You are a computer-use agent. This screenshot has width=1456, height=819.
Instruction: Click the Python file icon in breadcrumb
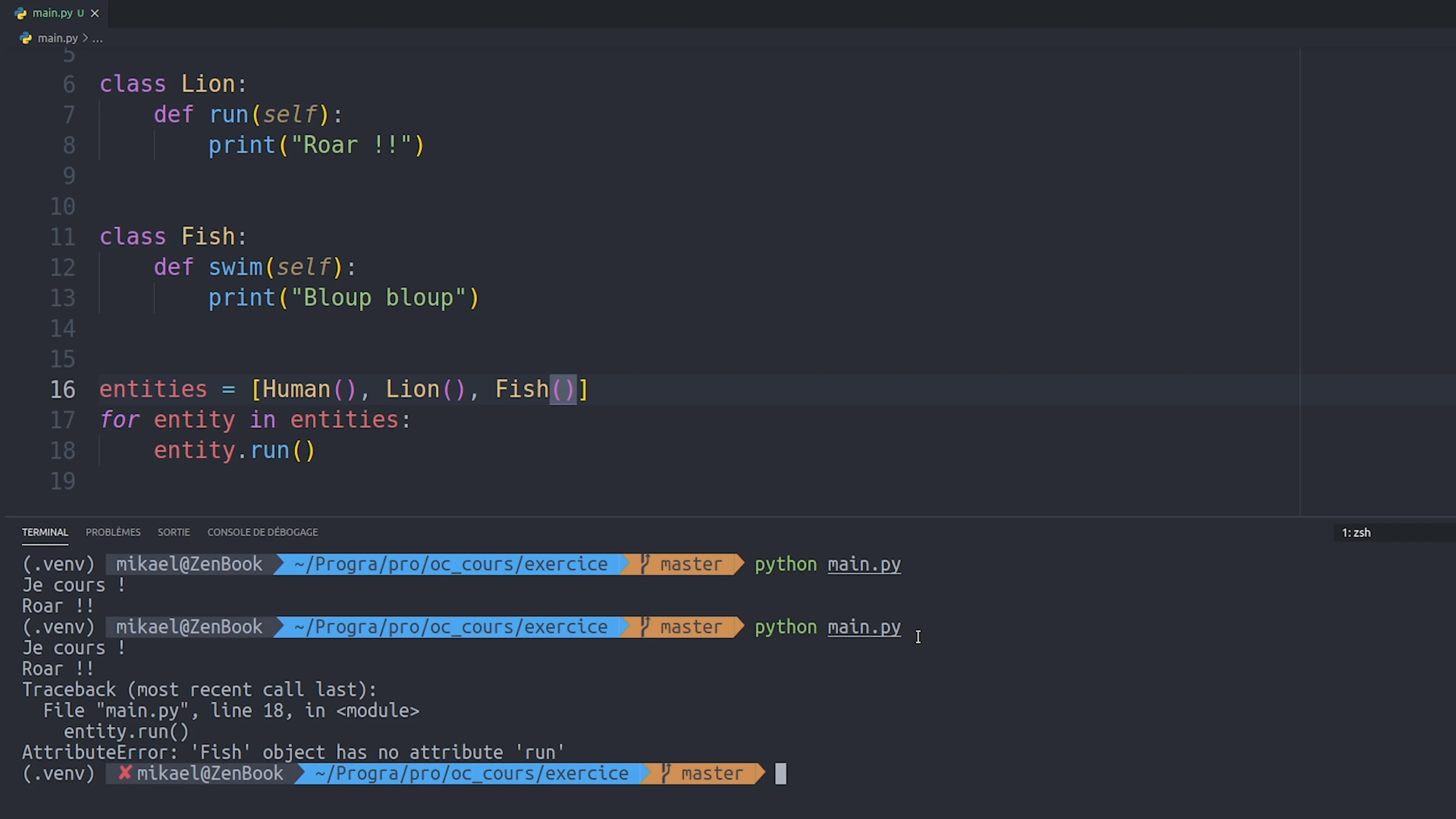[26, 38]
